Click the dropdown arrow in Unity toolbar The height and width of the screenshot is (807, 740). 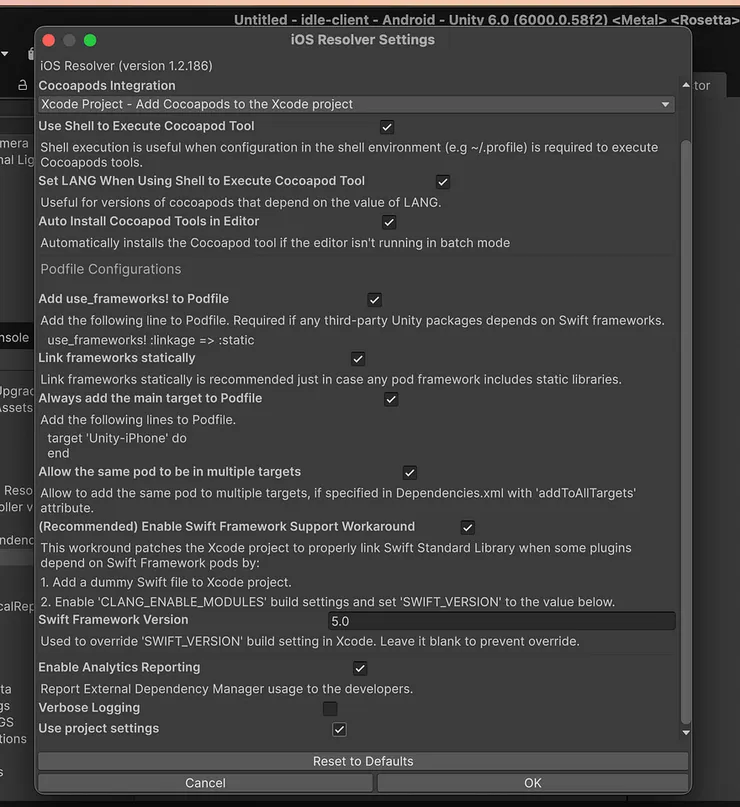point(5,54)
